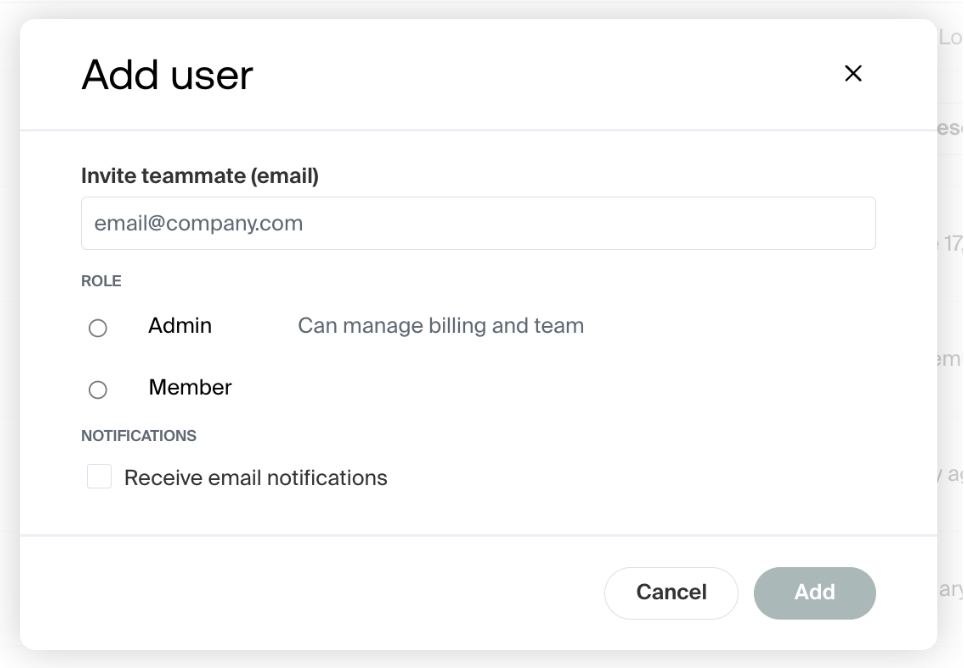Click the 'Invite teammate (email)' field label
Screen dimensions: 964x668
pyautogui.click(x=200, y=176)
